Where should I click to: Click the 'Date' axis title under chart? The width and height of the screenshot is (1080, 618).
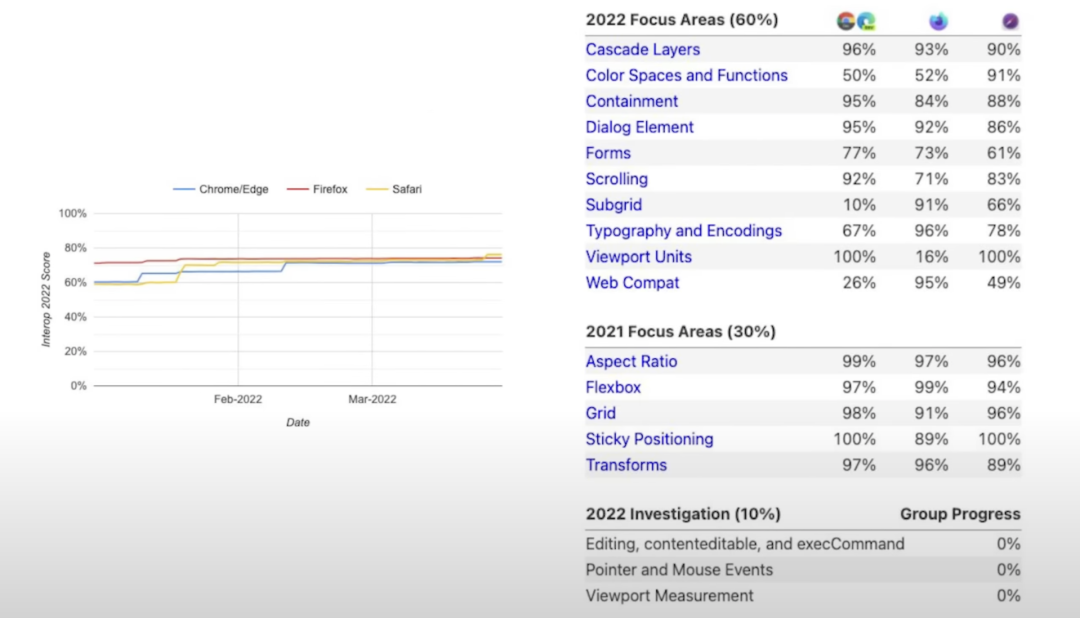coord(298,422)
